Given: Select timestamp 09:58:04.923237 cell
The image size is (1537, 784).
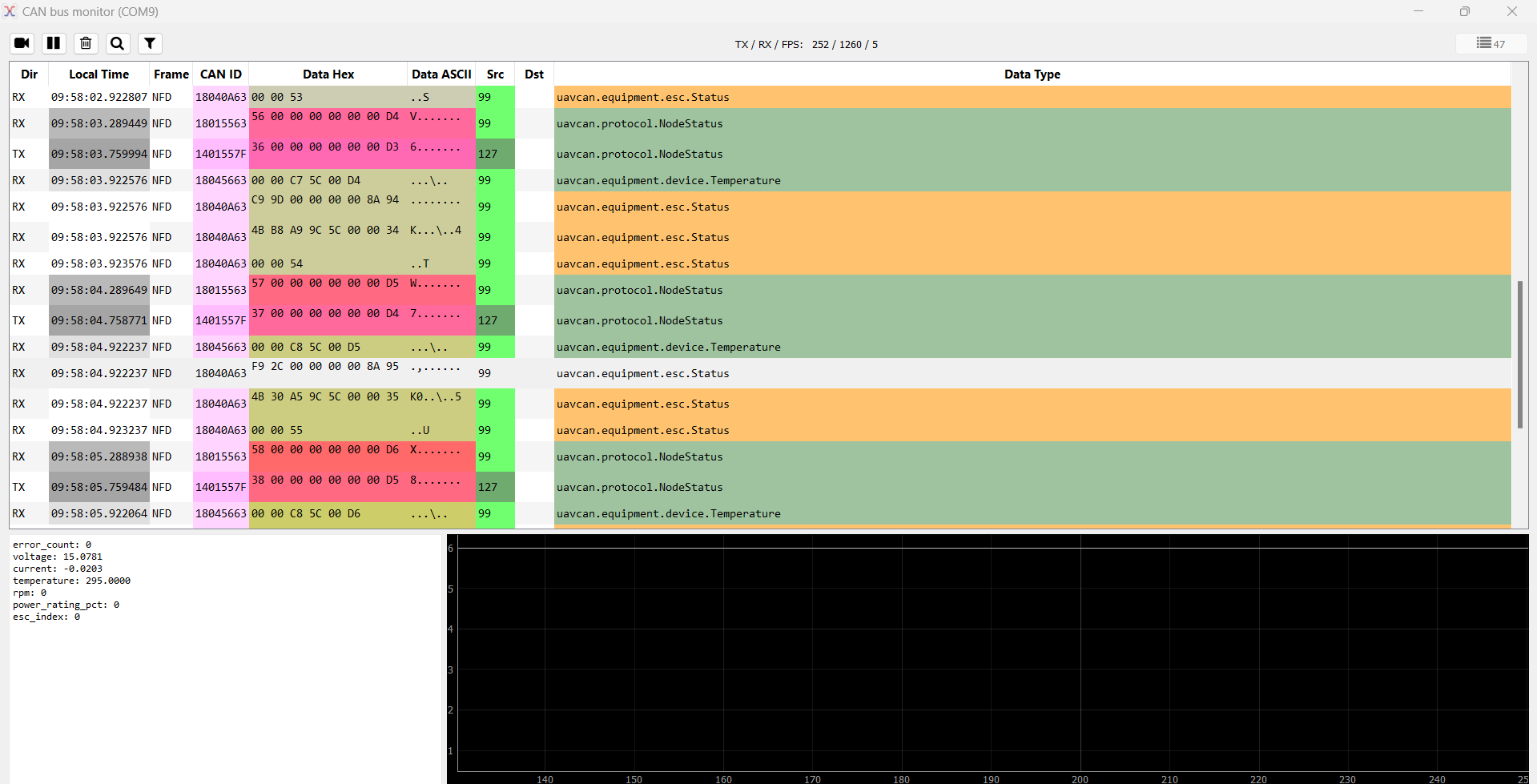Looking at the screenshot, I should 99,430.
